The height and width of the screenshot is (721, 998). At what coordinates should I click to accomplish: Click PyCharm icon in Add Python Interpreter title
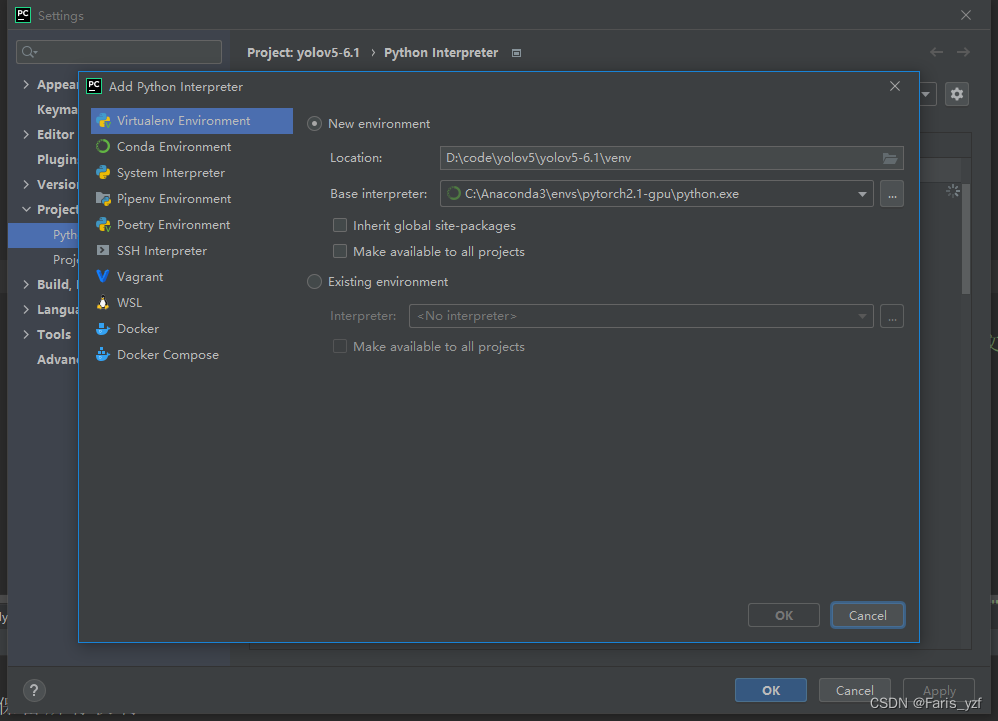[x=94, y=86]
